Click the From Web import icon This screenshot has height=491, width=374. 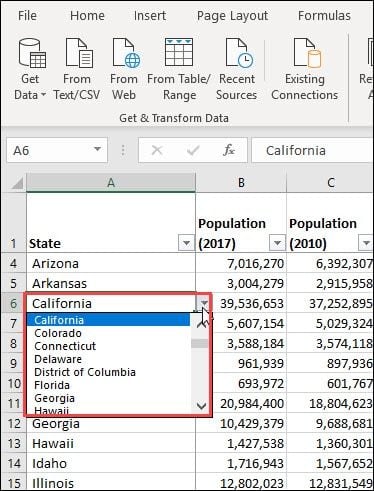click(x=126, y=53)
